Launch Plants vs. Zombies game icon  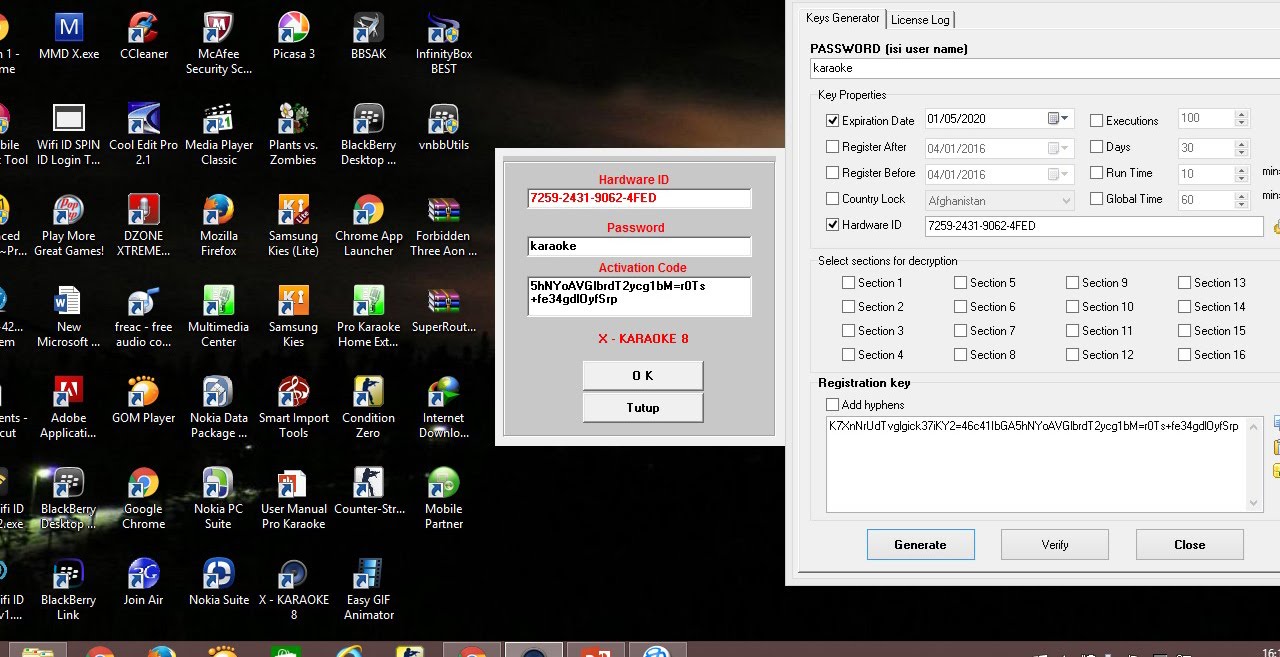point(294,134)
